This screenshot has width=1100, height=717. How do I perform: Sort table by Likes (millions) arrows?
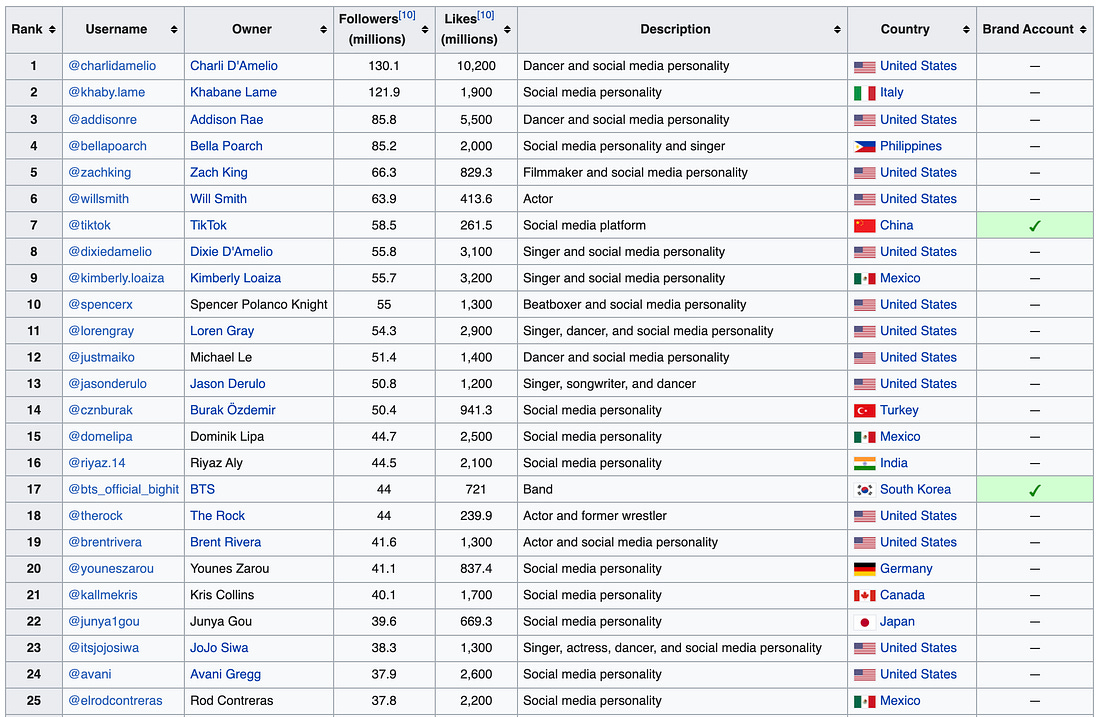click(x=507, y=29)
